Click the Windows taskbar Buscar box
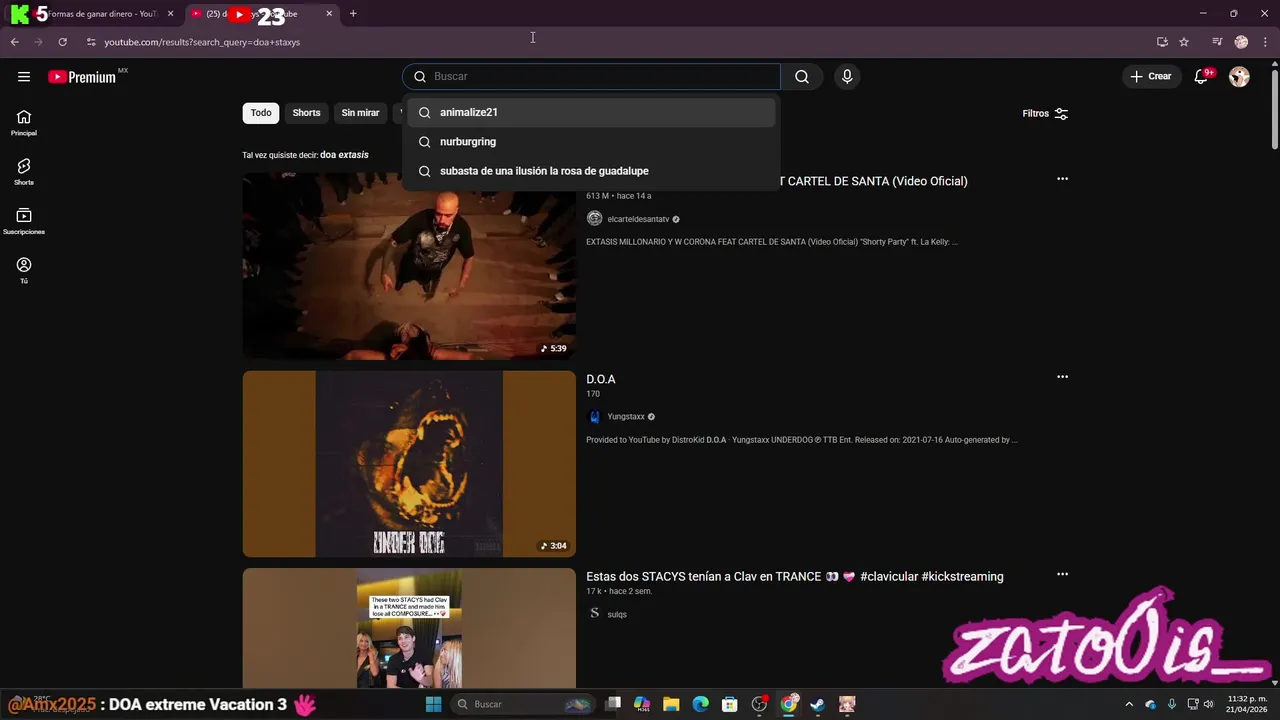 (523, 704)
